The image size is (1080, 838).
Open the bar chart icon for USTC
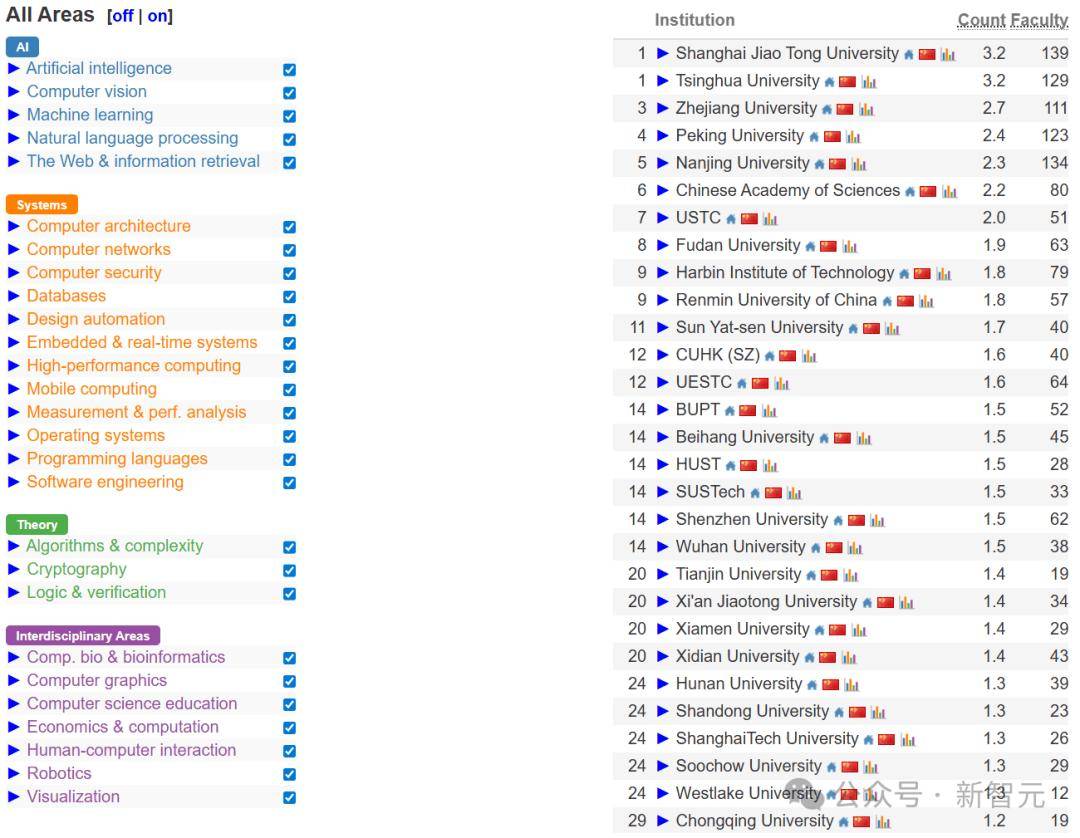click(x=769, y=219)
